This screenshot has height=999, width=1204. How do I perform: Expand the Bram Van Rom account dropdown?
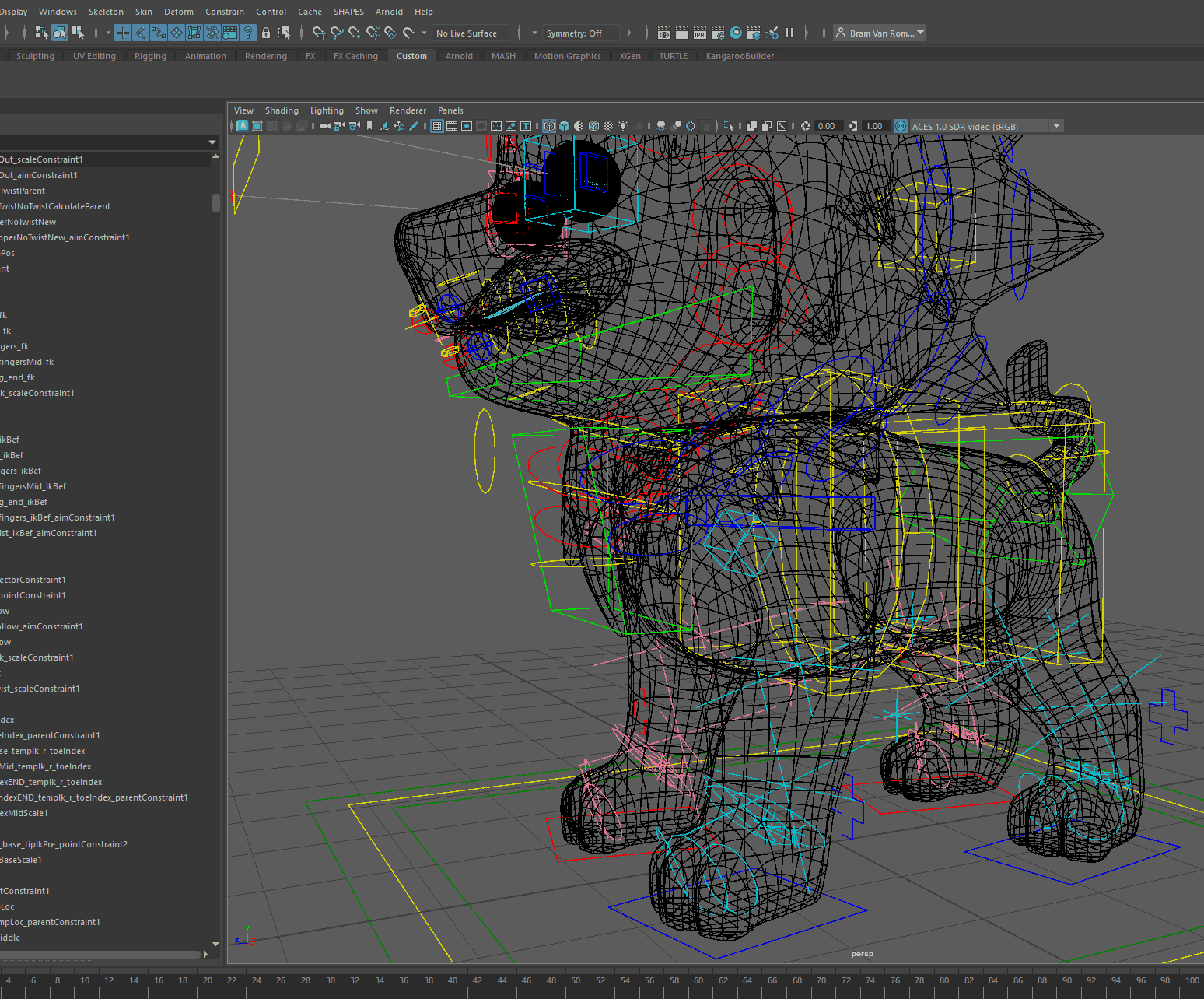click(x=880, y=33)
